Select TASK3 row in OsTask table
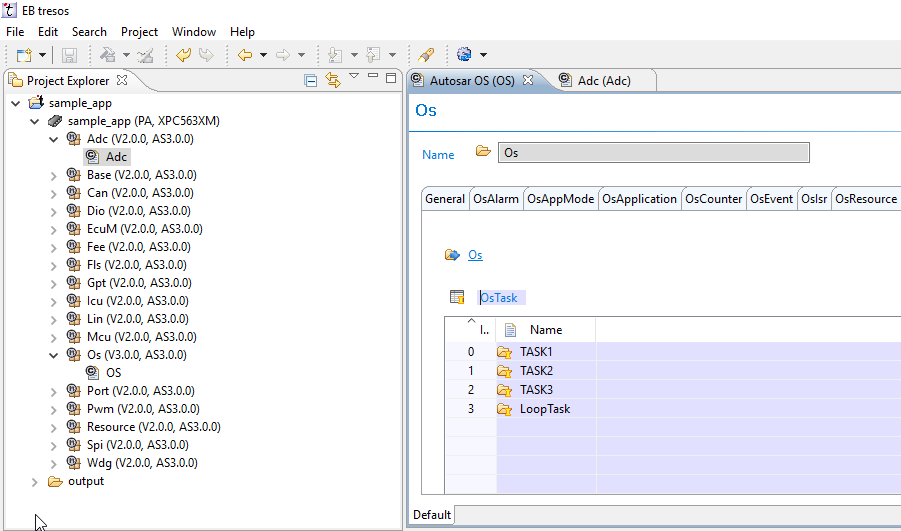This screenshot has height=531, width=901. pos(672,390)
